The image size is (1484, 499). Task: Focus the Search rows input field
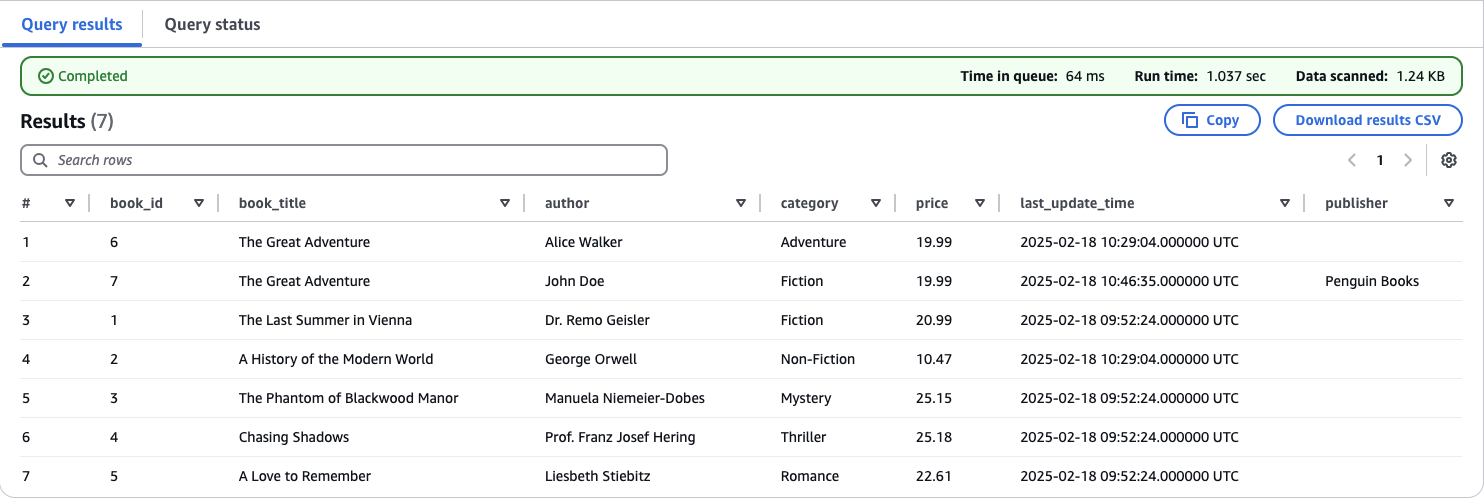[343, 160]
